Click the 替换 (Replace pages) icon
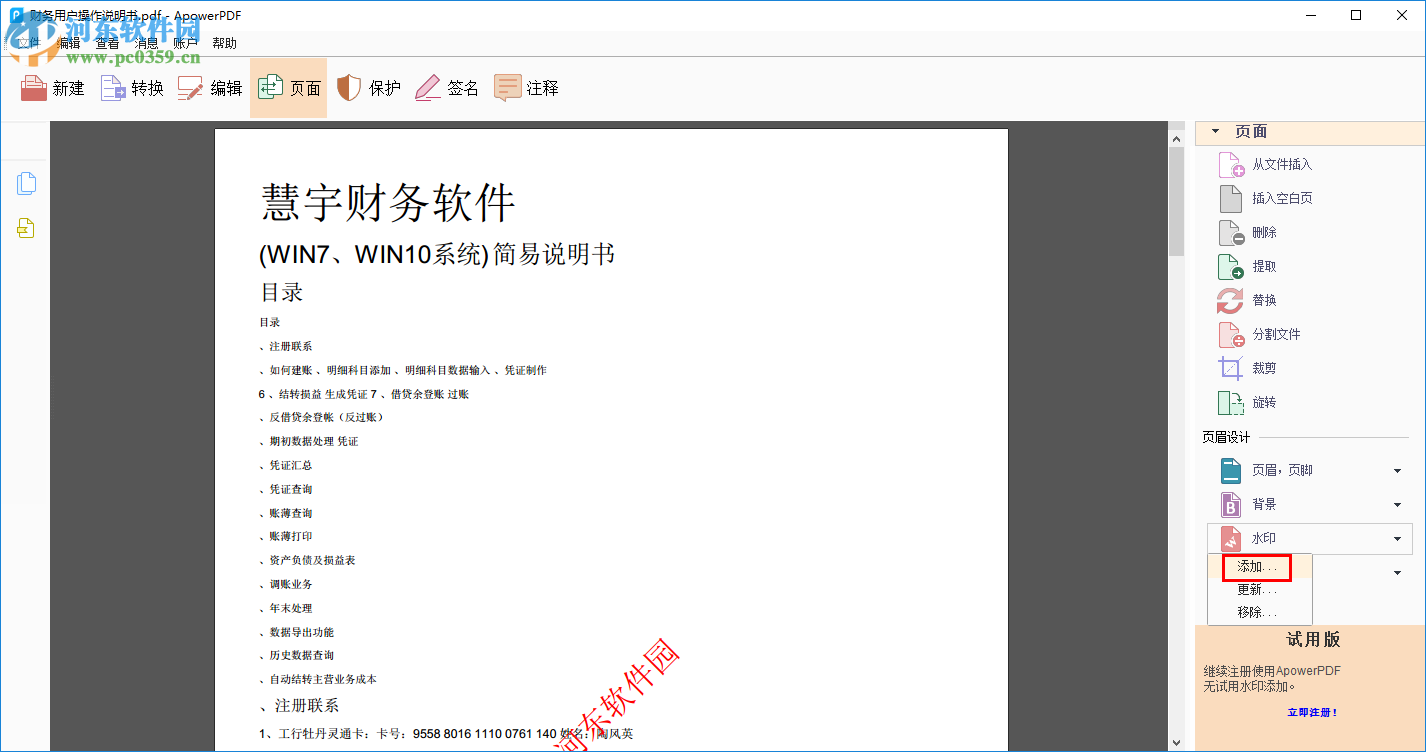Screen dimensions: 1426x752 point(1230,299)
